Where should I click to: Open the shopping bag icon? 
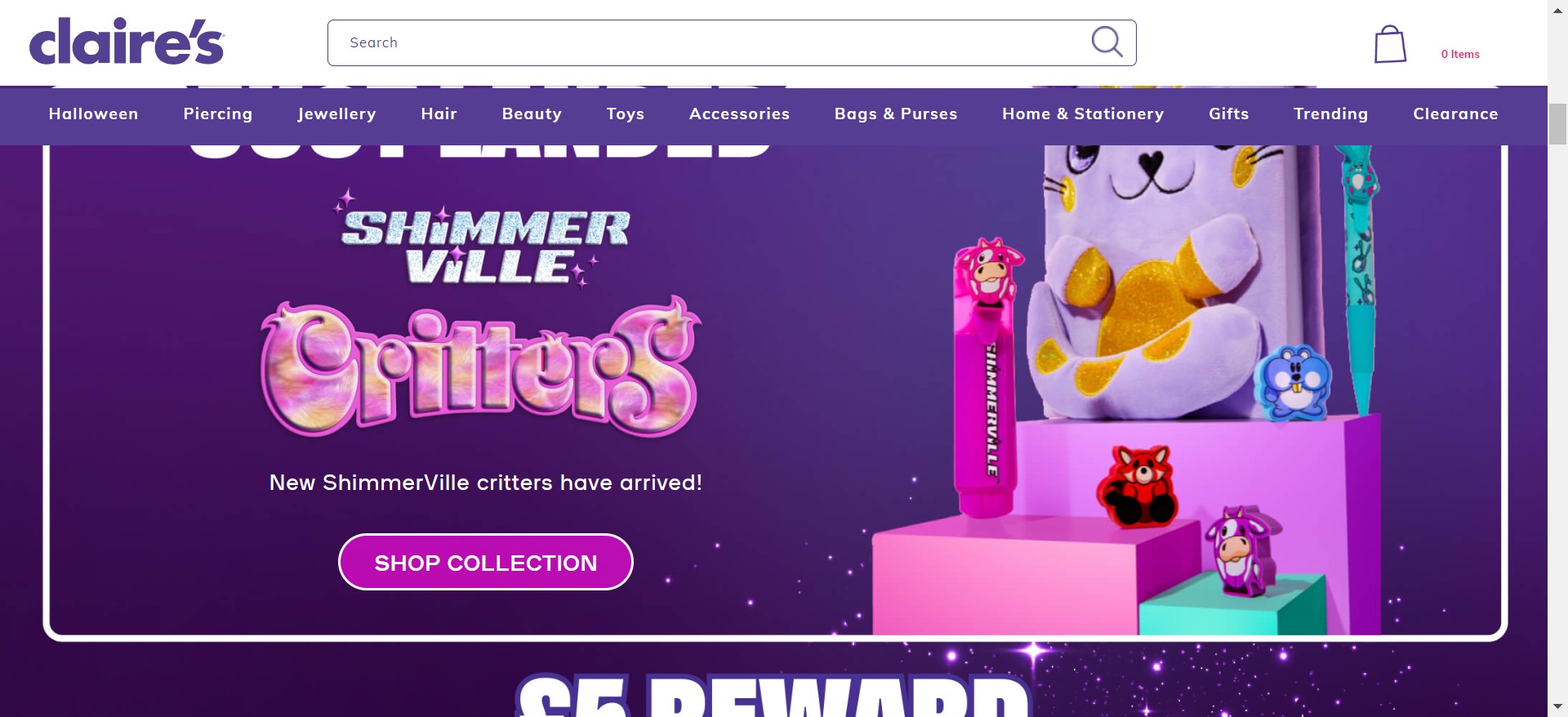tap(1390, 44)
